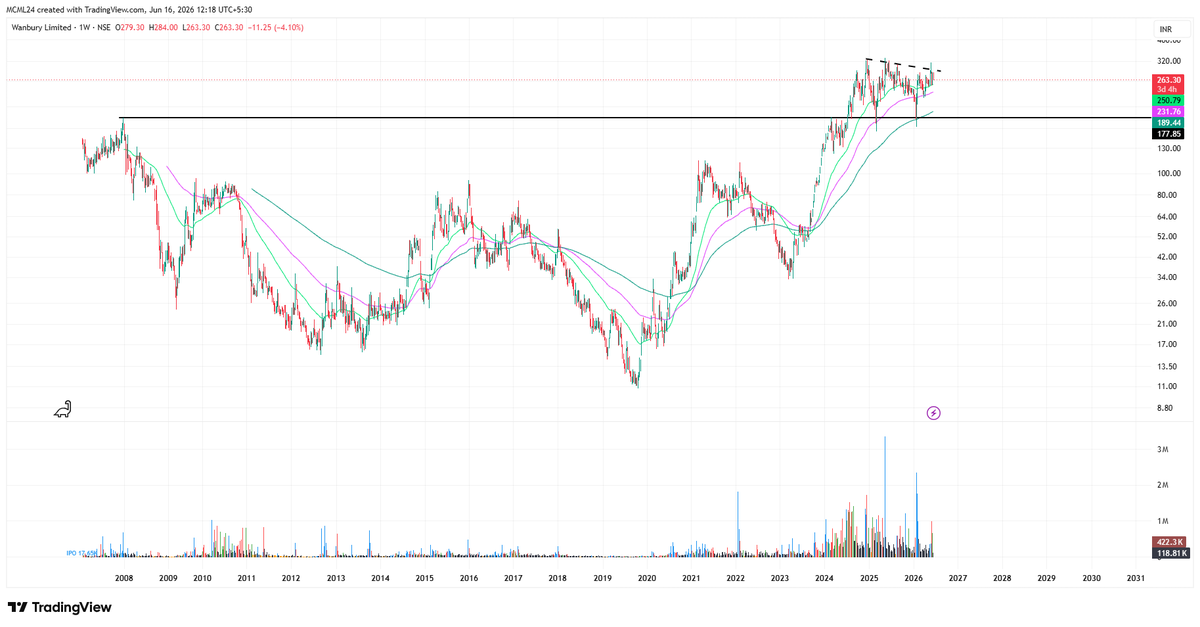
Task: Click the 2031 year label on time axis
Action: [1136, 578]
